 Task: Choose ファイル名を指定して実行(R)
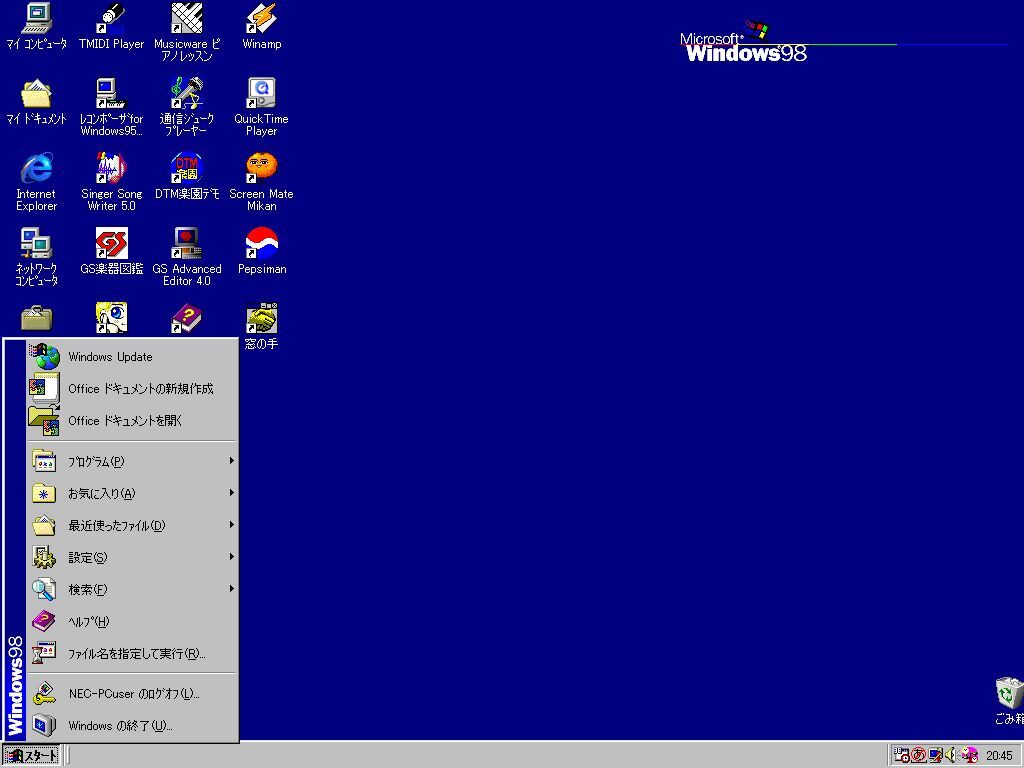[132, 653]
